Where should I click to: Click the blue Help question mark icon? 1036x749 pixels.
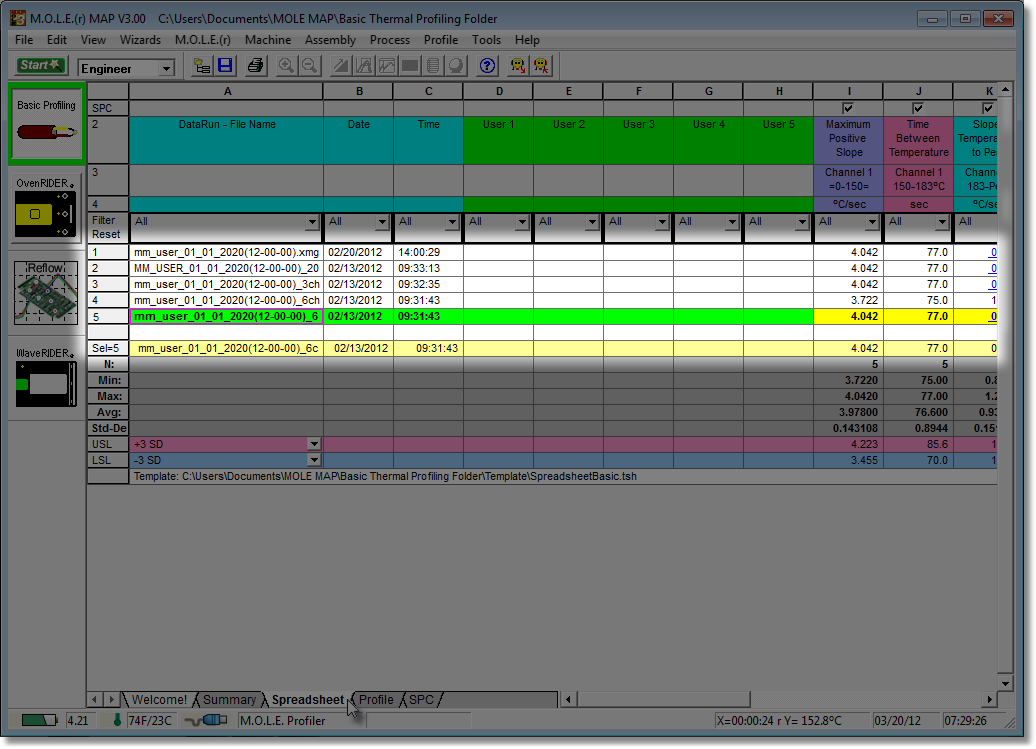[x=487, y=66]
